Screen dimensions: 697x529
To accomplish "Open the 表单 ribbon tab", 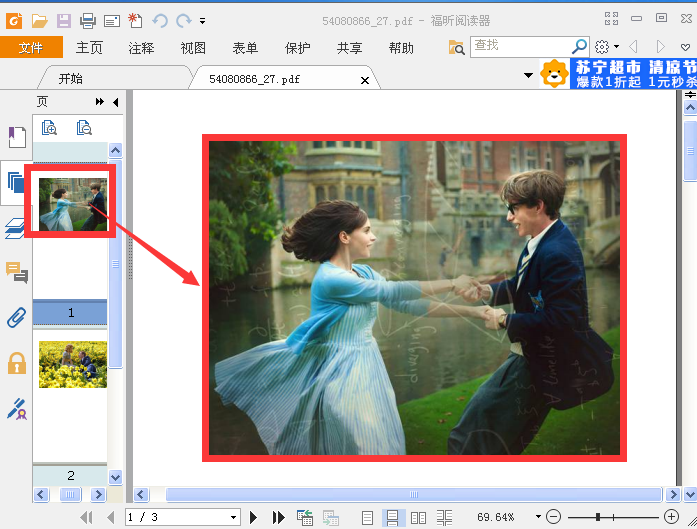I will click(x=245, y=48).
